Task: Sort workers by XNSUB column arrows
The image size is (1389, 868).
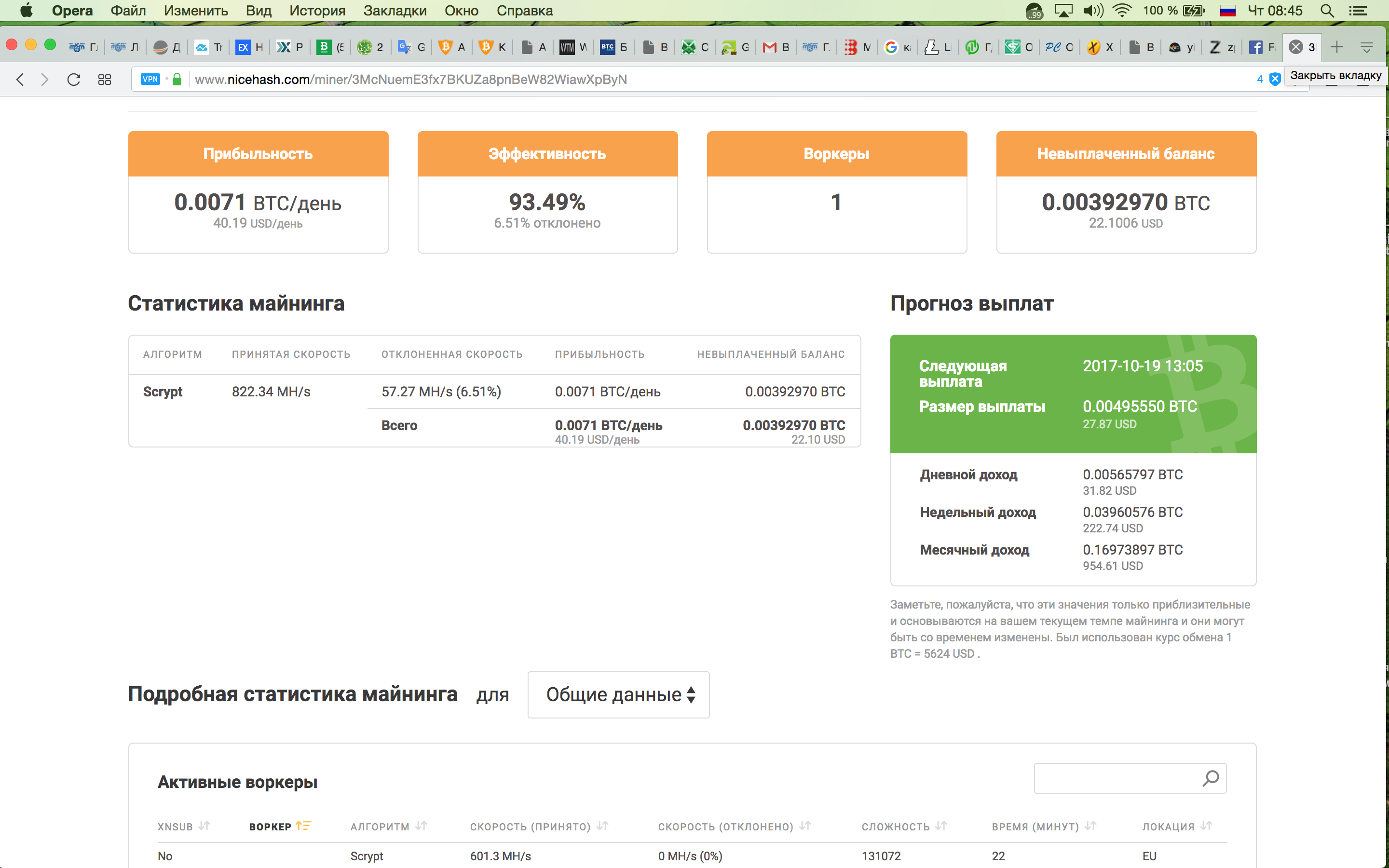Action: pyautogui.click(x=204, y=826)
